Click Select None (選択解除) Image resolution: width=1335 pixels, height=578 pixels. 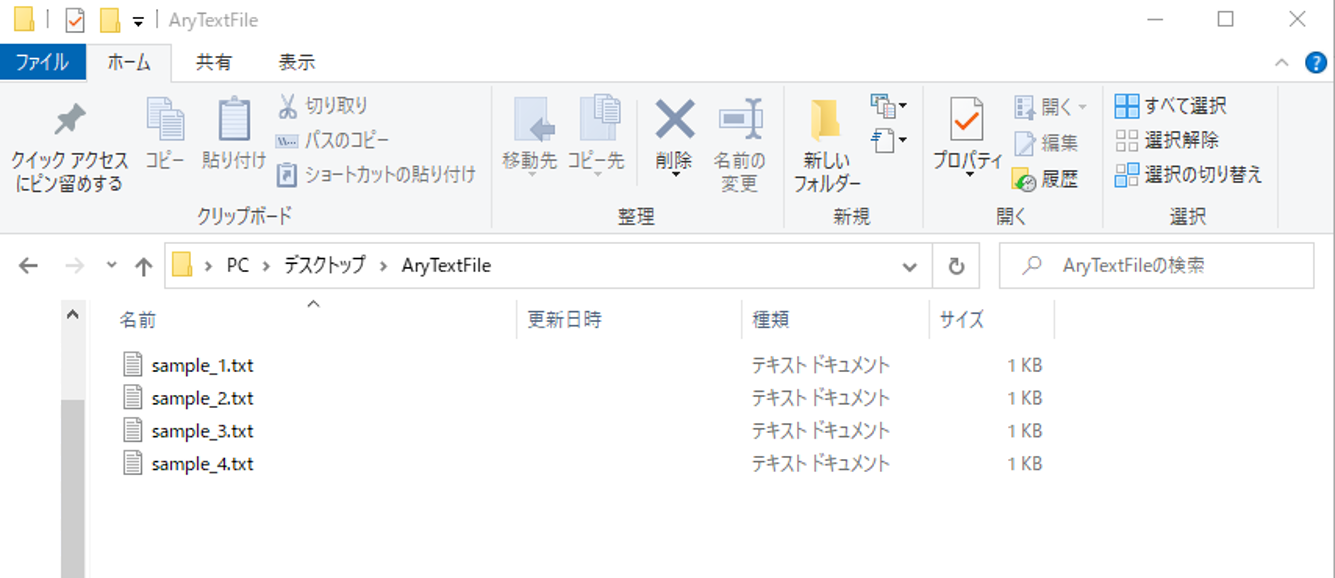(1166, 140)
